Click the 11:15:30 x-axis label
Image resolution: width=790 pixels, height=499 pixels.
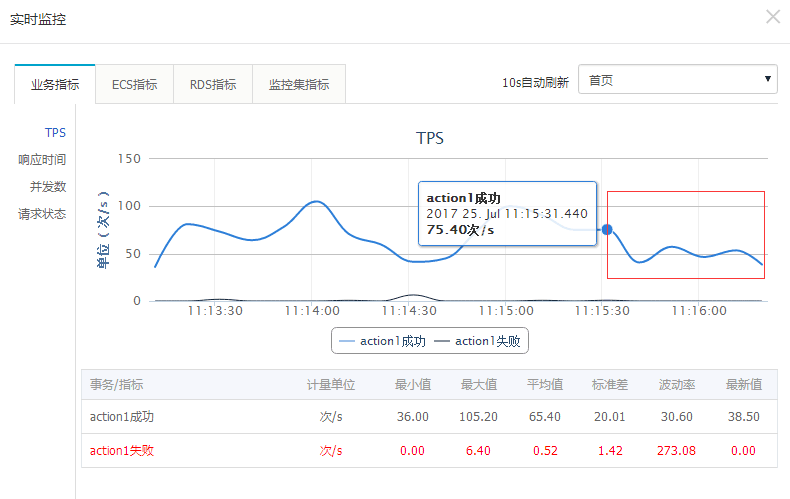pos(602,311)
